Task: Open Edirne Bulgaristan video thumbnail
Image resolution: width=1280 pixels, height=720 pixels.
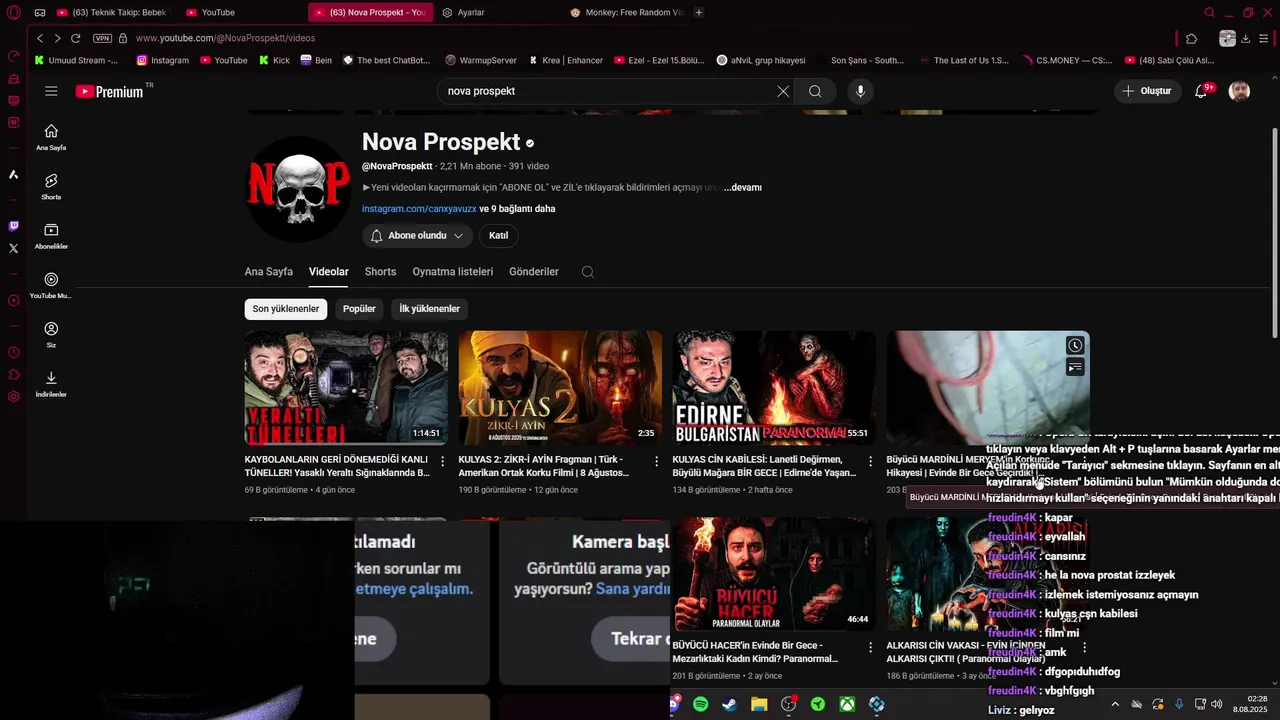Action: click(x=774, y=388)
